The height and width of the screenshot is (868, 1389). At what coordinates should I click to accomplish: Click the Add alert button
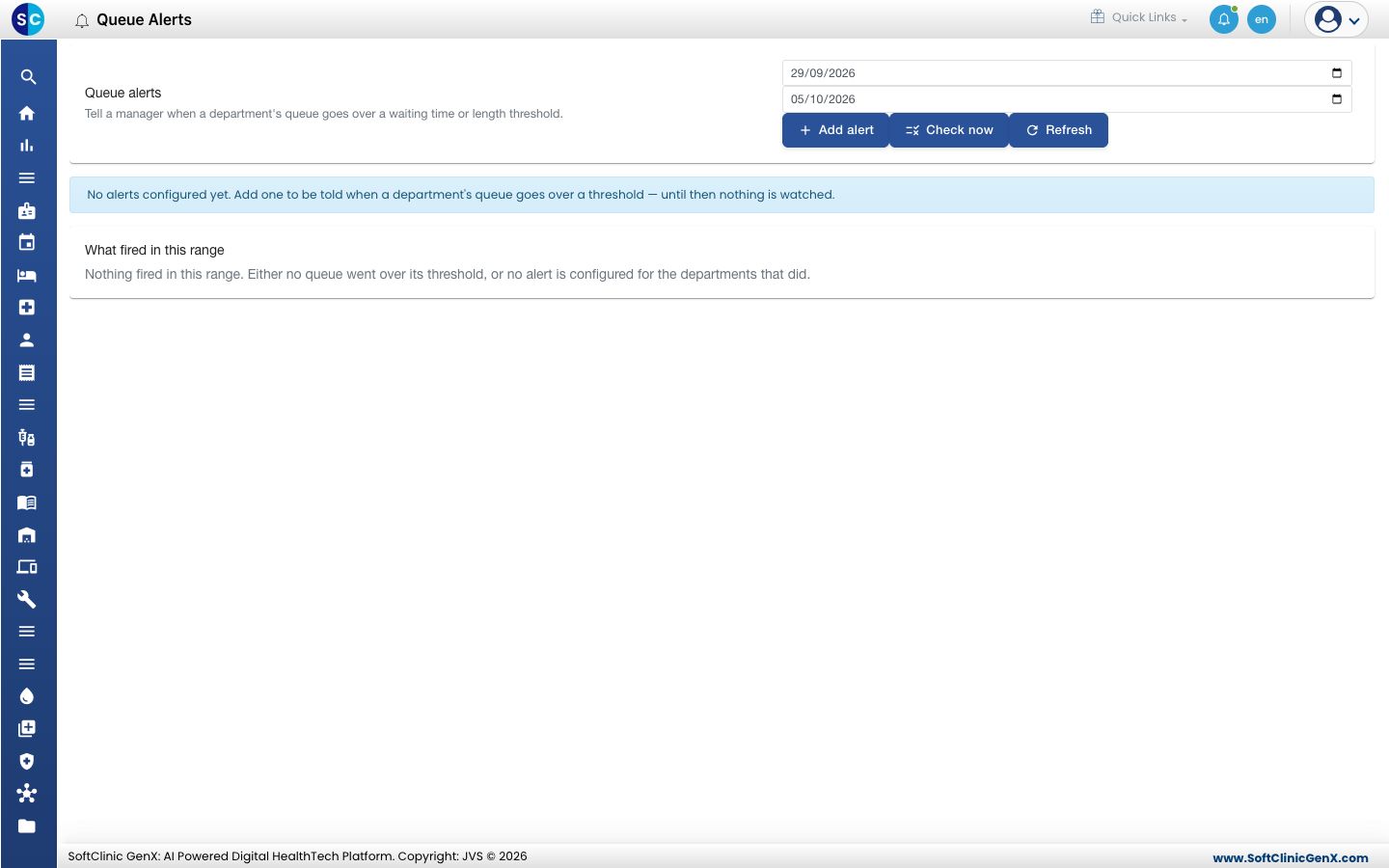click(835, 130)
